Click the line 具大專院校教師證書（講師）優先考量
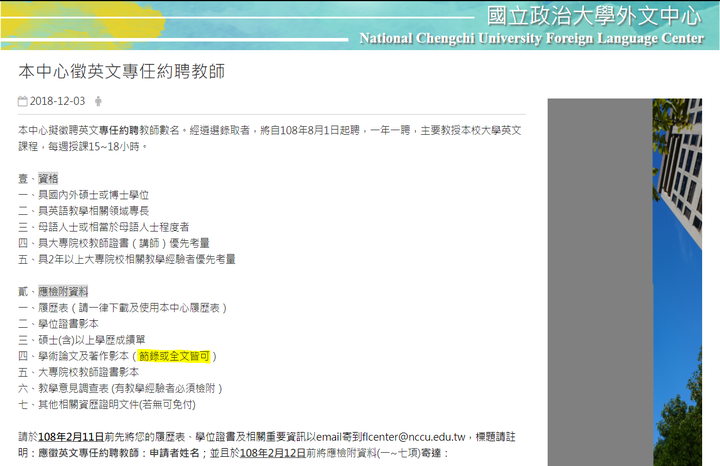This screenshot has width=720, height=466. click(x=124, y=243)
